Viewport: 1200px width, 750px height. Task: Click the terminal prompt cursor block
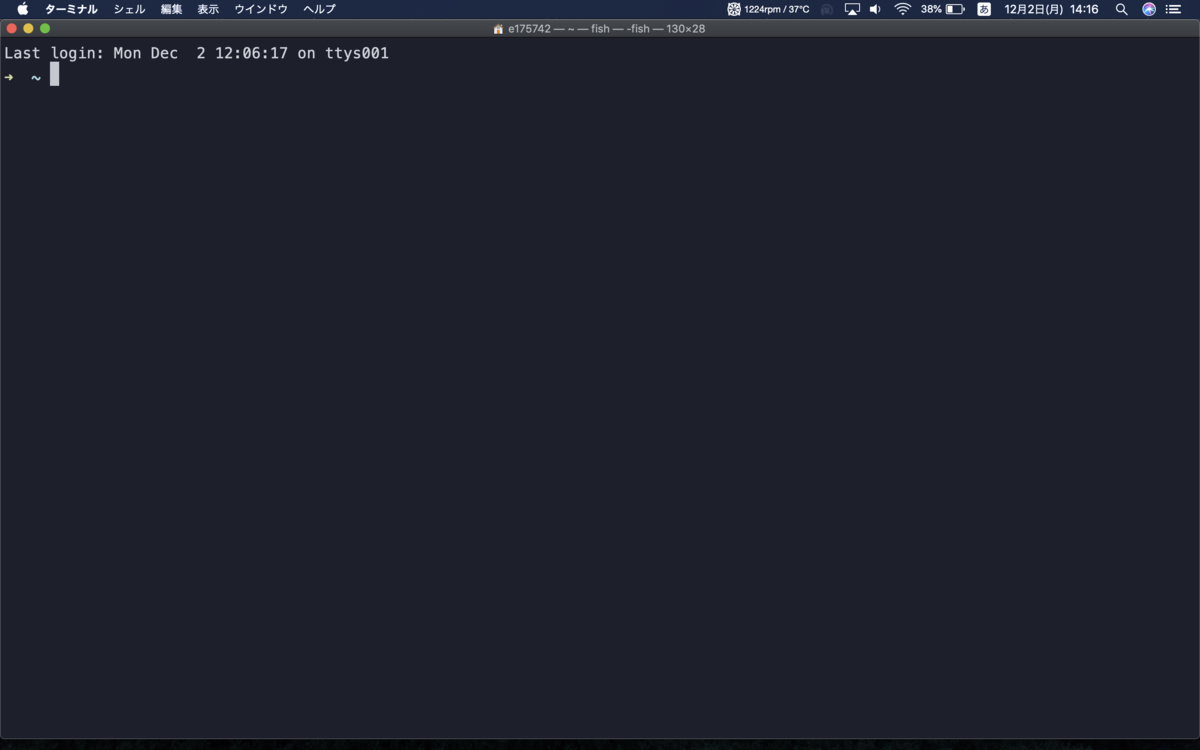coord(55,75)
